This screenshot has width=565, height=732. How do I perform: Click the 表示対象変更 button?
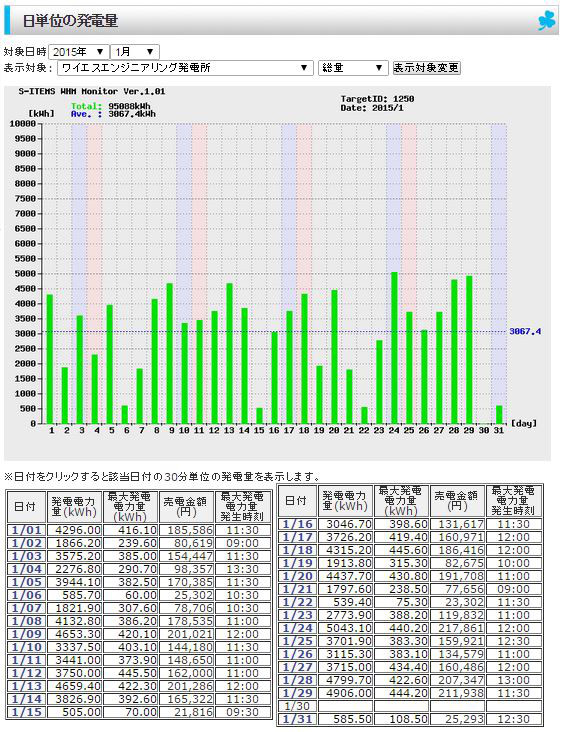point(426,68)
